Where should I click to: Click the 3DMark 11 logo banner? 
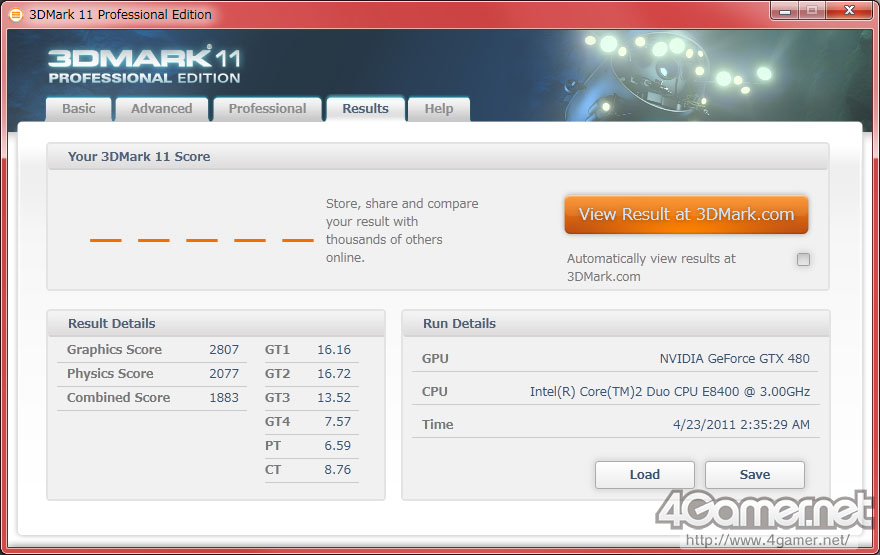coord(144,66)
